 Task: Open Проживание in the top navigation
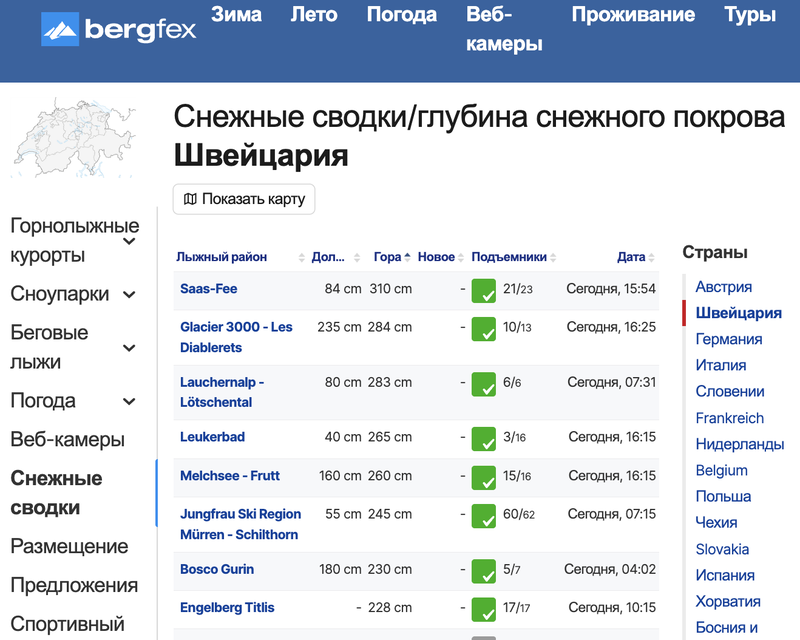pos(632,15)
